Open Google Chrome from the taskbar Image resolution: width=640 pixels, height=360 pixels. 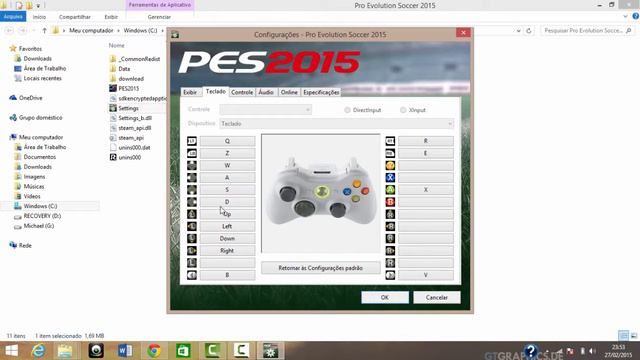click(154, 351)
